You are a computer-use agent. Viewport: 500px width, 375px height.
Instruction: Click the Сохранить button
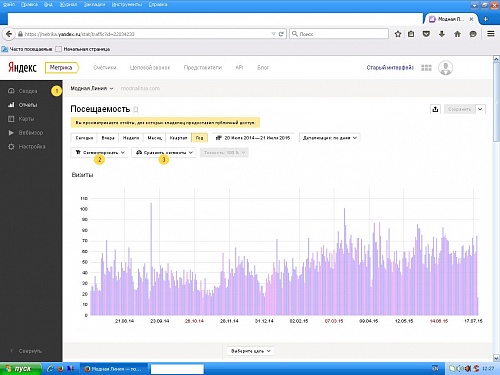click(459, 109)
